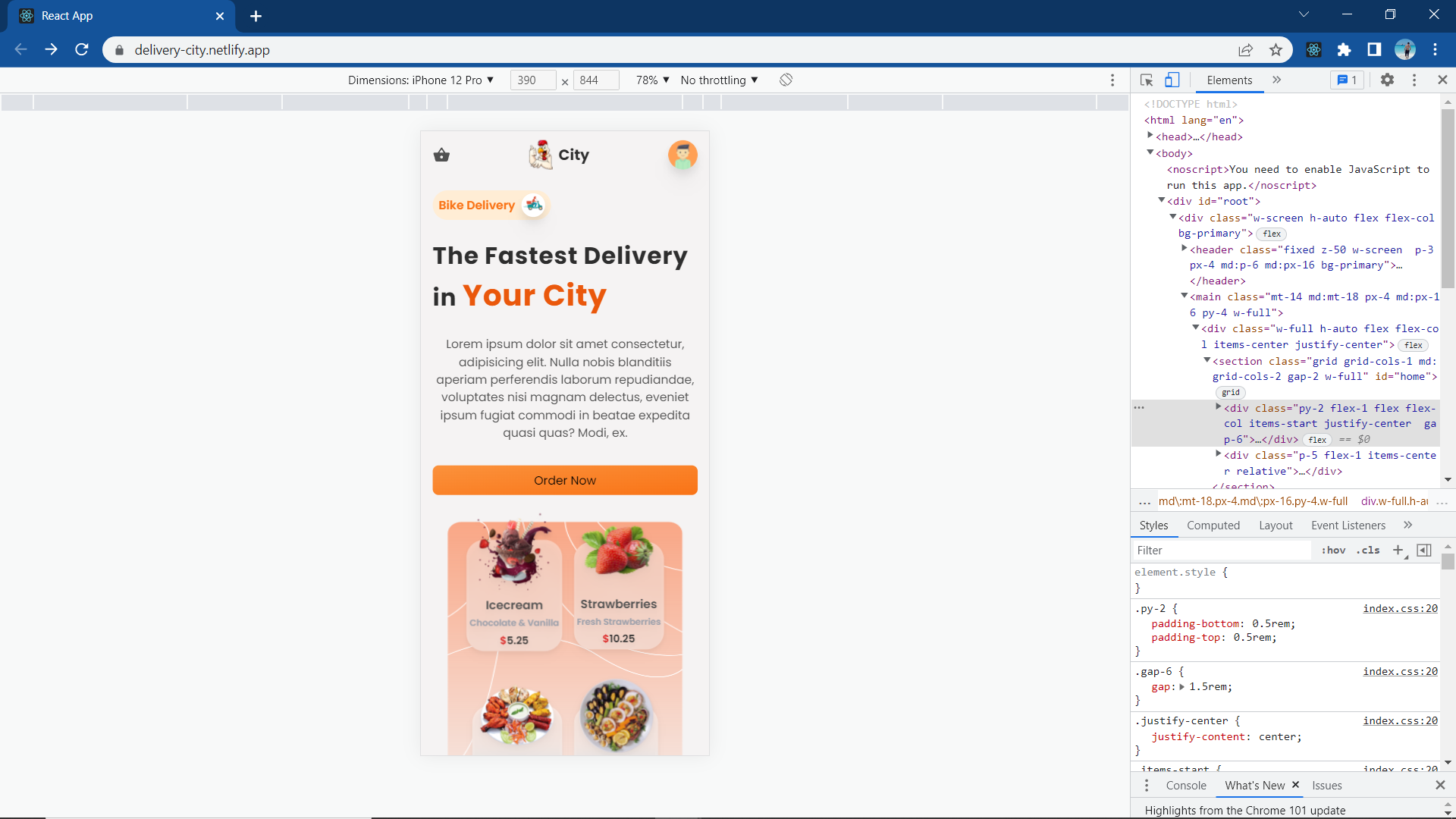Click the zoom level 78% selector
The image size is (1456, 819).
click(x=651, y=80)
